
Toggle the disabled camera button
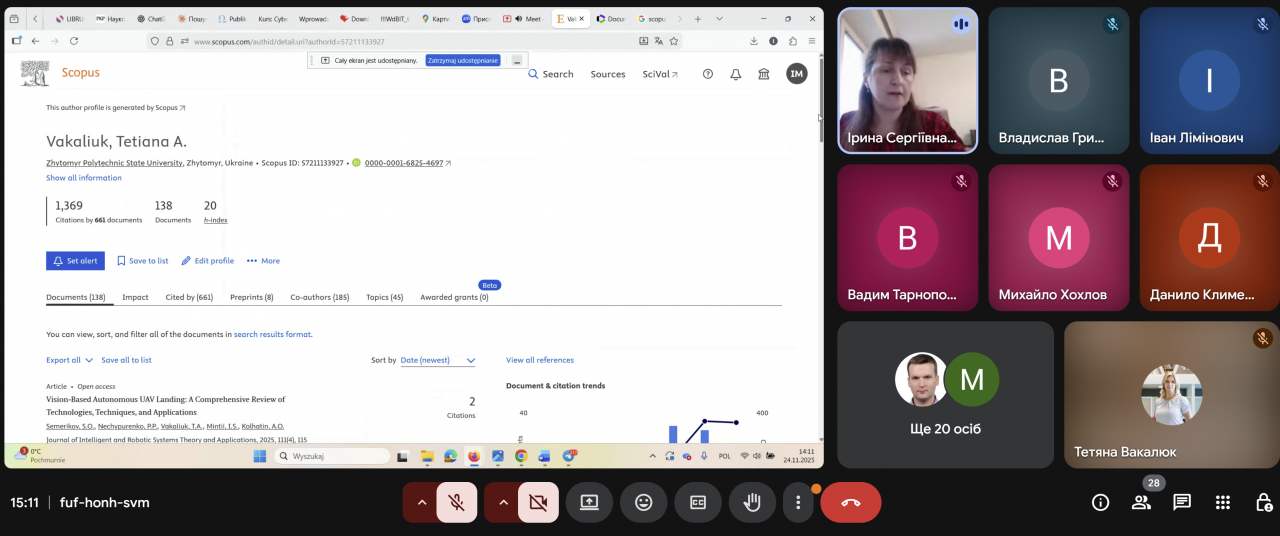pos(538,502)
